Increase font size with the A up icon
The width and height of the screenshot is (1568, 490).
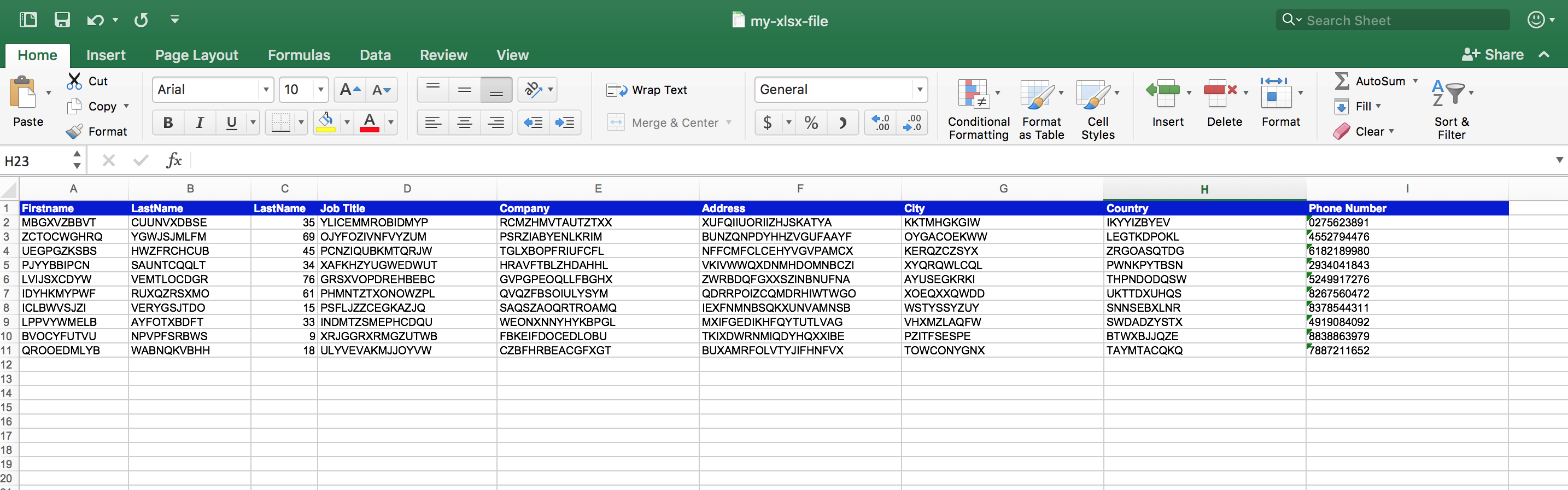tap(350, 90)
